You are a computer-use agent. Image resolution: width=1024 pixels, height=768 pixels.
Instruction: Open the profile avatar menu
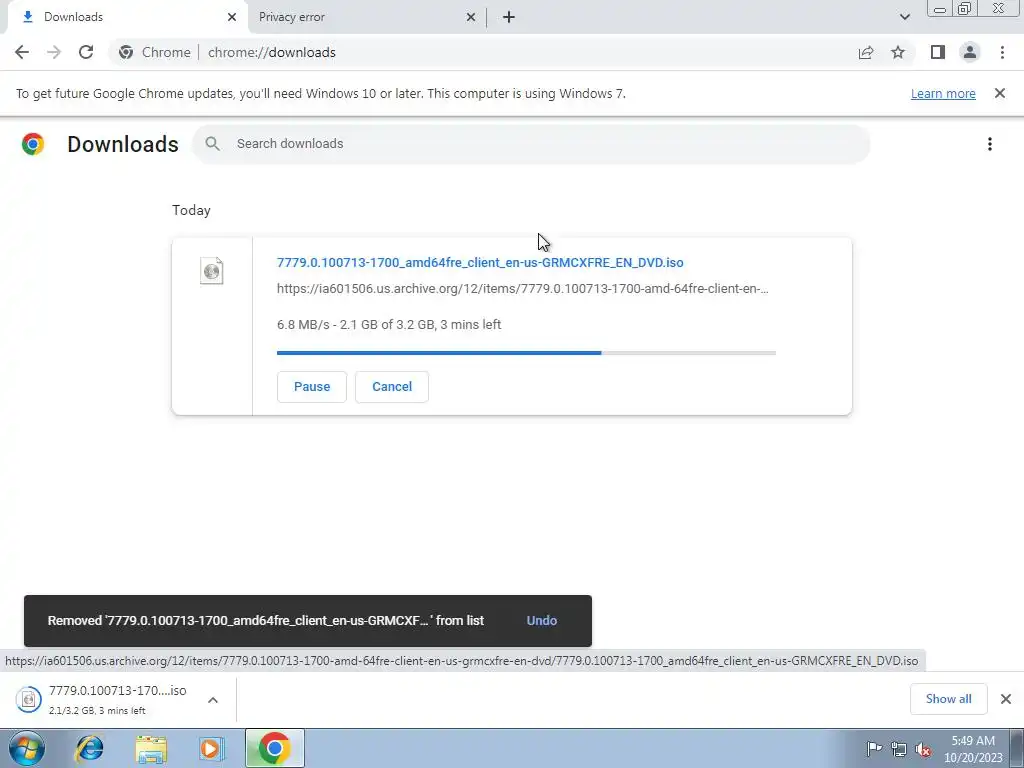[x=970, y=52]
